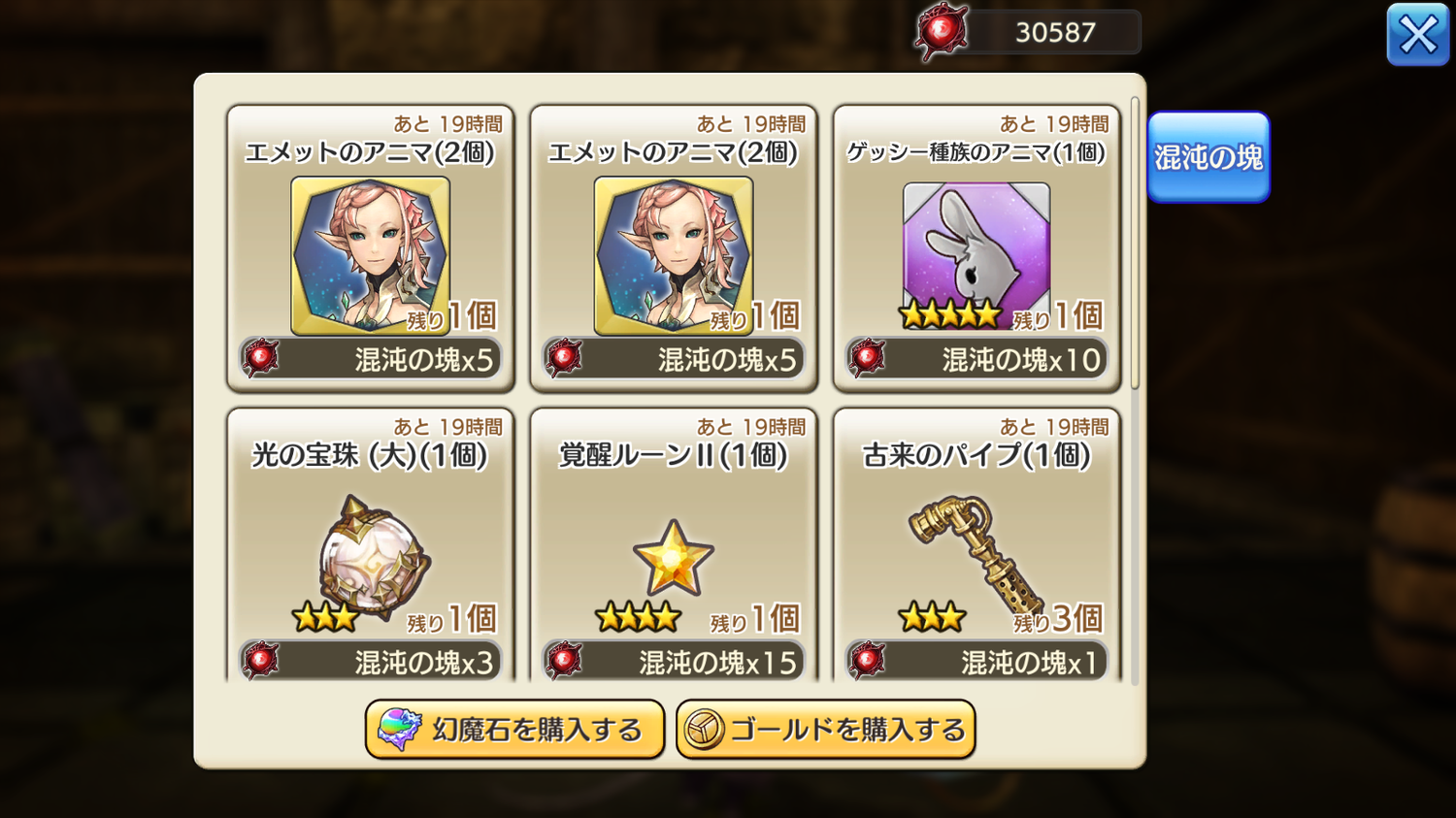Purchase awakening rune for 混沌の塊x15
The image size is (1456, 818).
(x=673, y=662)
